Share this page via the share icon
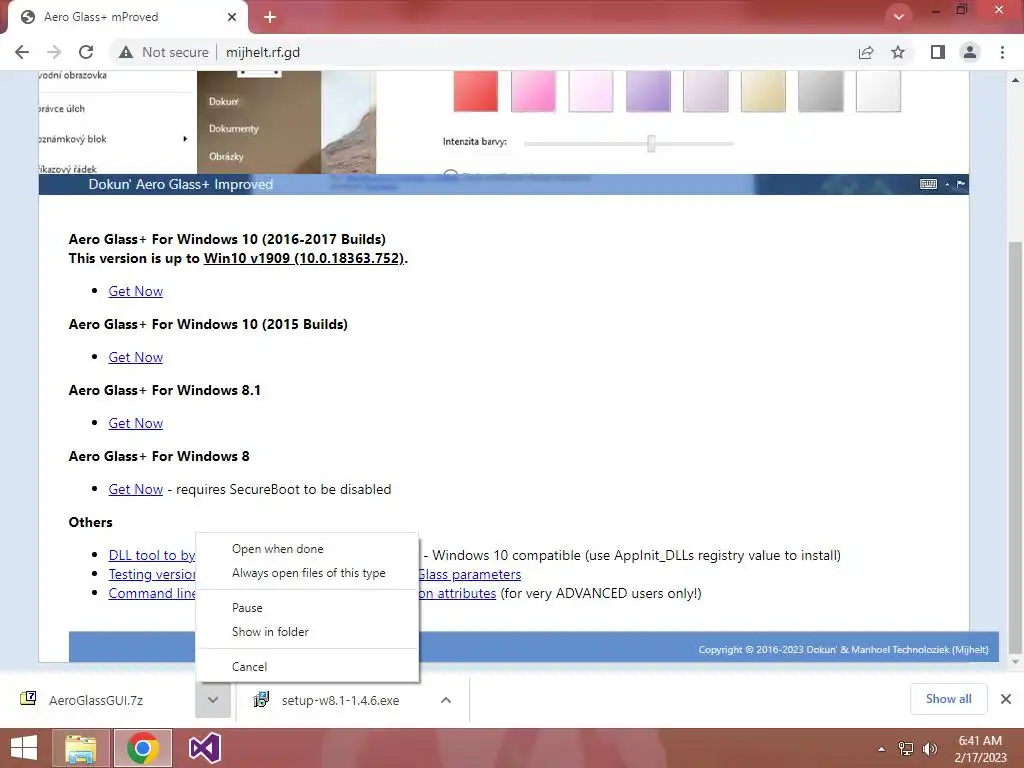The width and height of the screenshot is (1024, 768). tap(866, 52)
